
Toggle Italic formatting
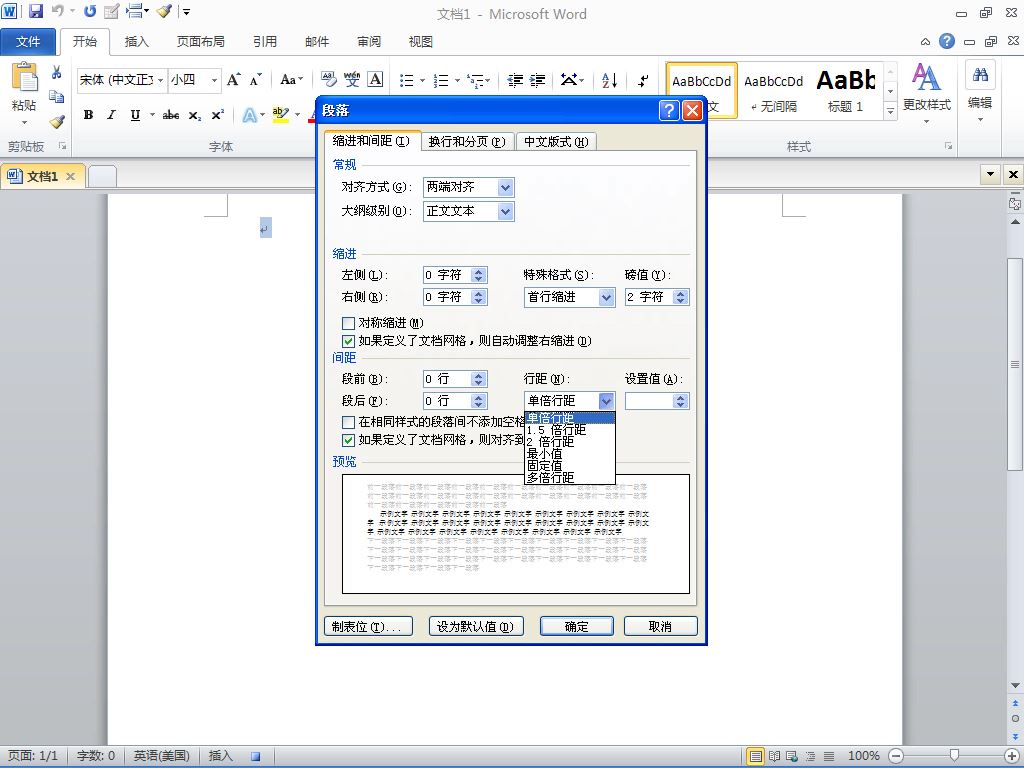pos(112,115)
